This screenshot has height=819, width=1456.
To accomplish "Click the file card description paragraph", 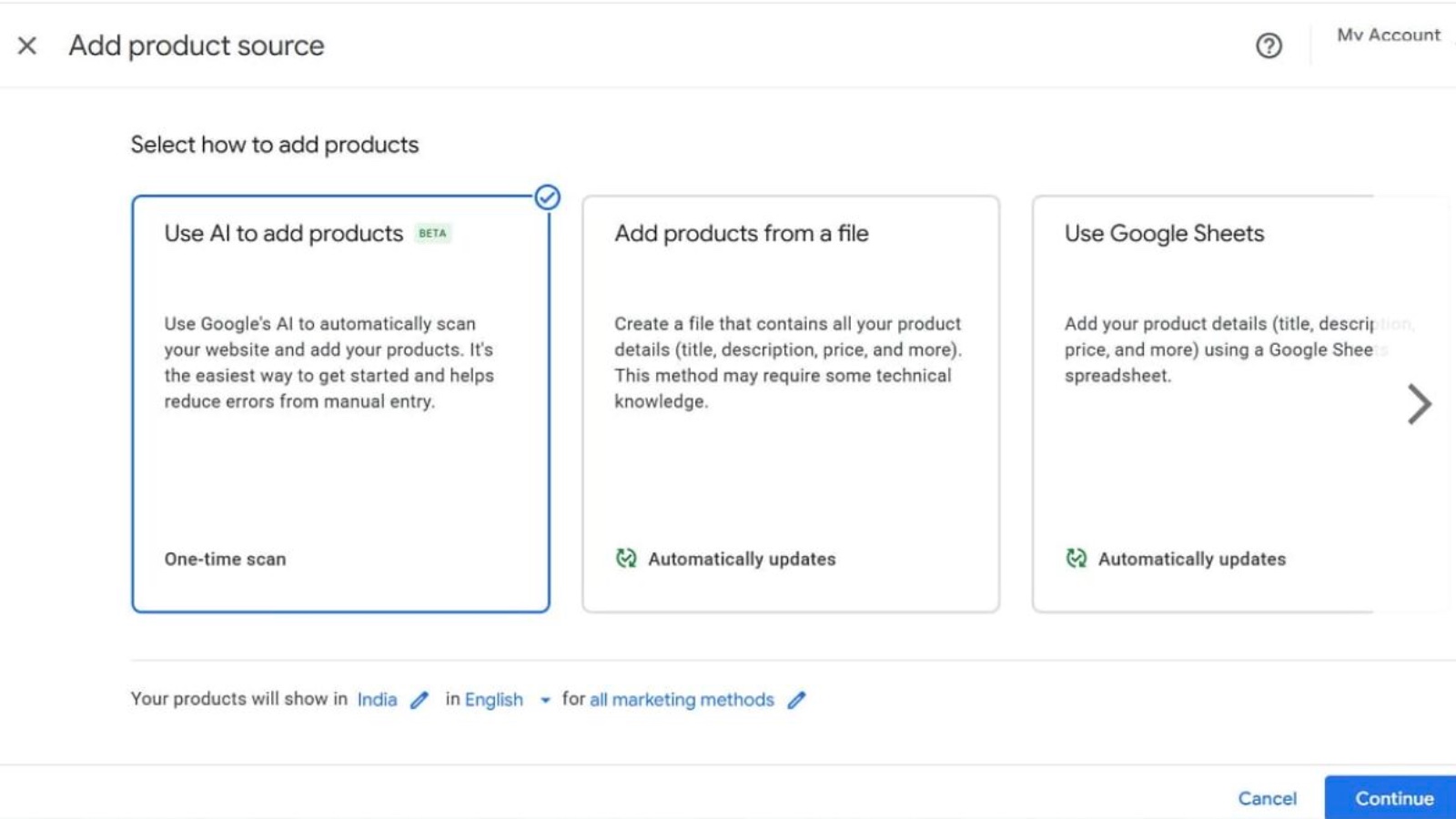I will pos(788,362).
